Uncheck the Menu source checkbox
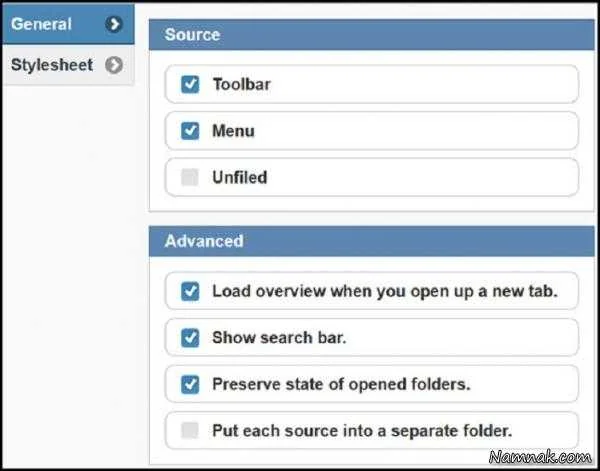The height and width of the screenshot is (471, 600). click(x=190, y=131)
